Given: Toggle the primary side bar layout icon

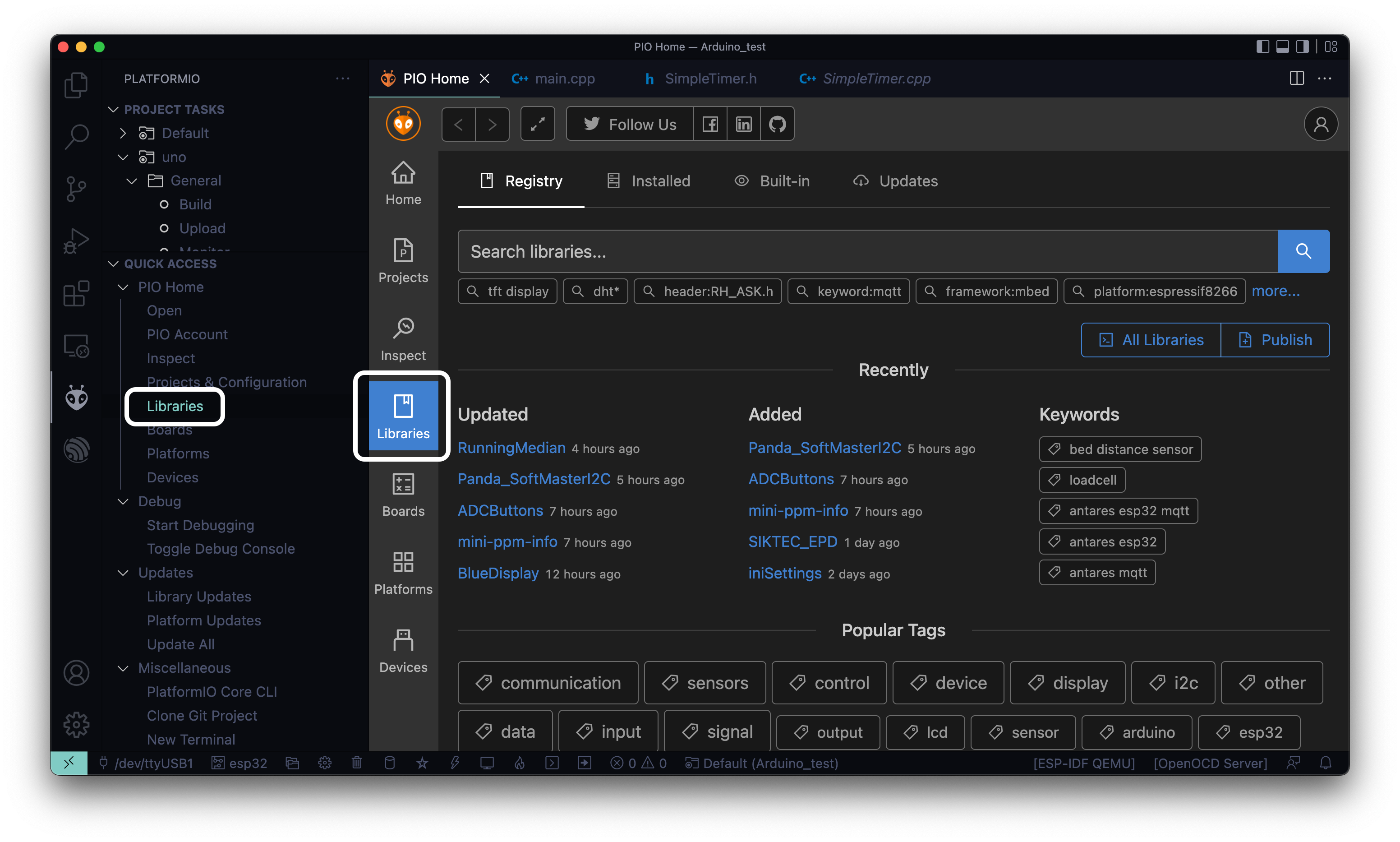Looking at the screenshot, I should tap(1262, 46).
